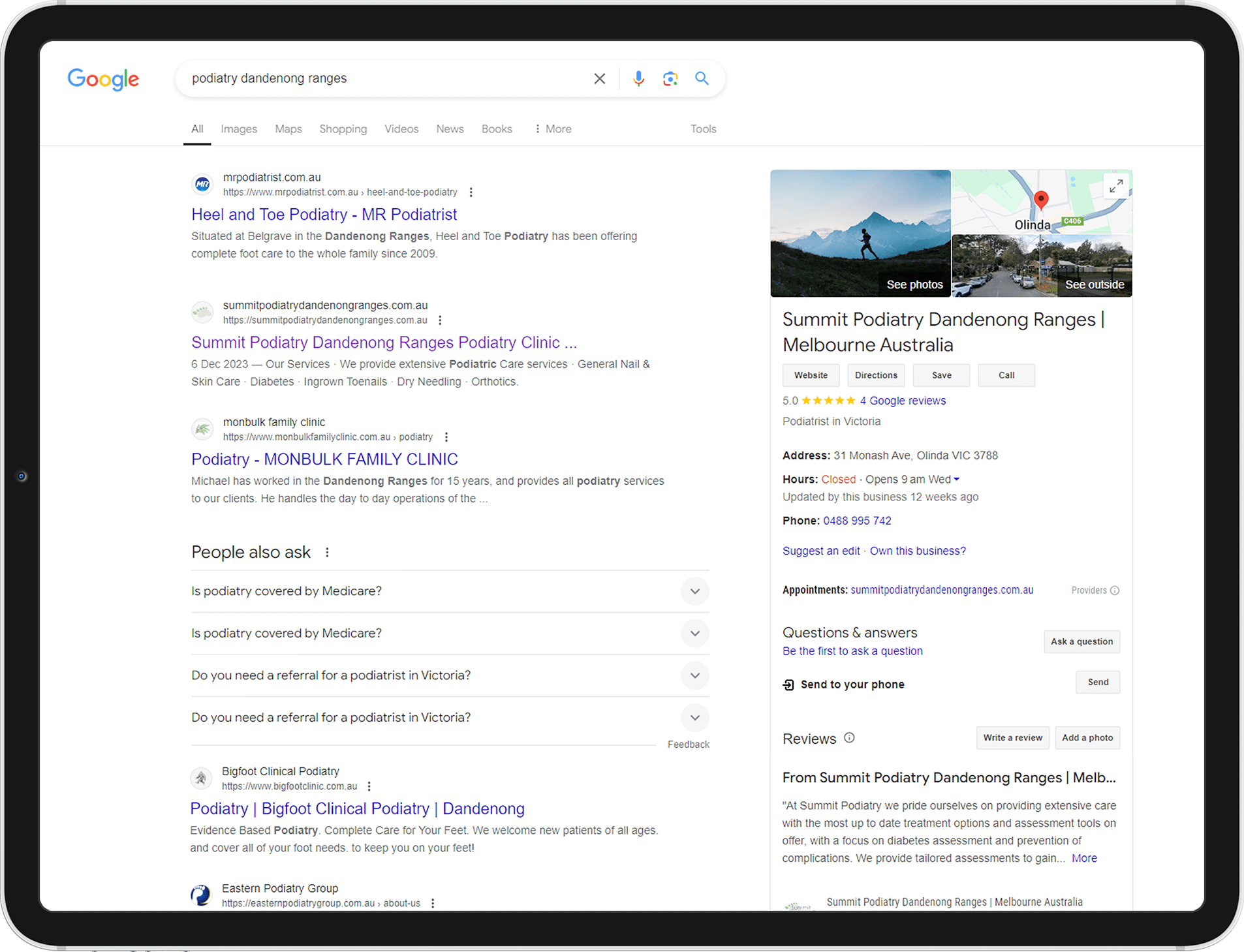
Task: Open the People also ask options dots
Action: [327, 553]
